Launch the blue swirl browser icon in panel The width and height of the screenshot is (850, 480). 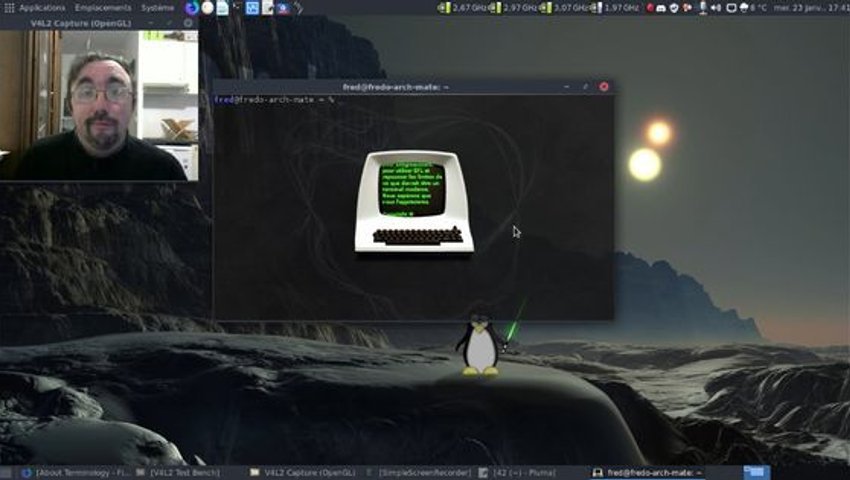(x=191, y=8)
